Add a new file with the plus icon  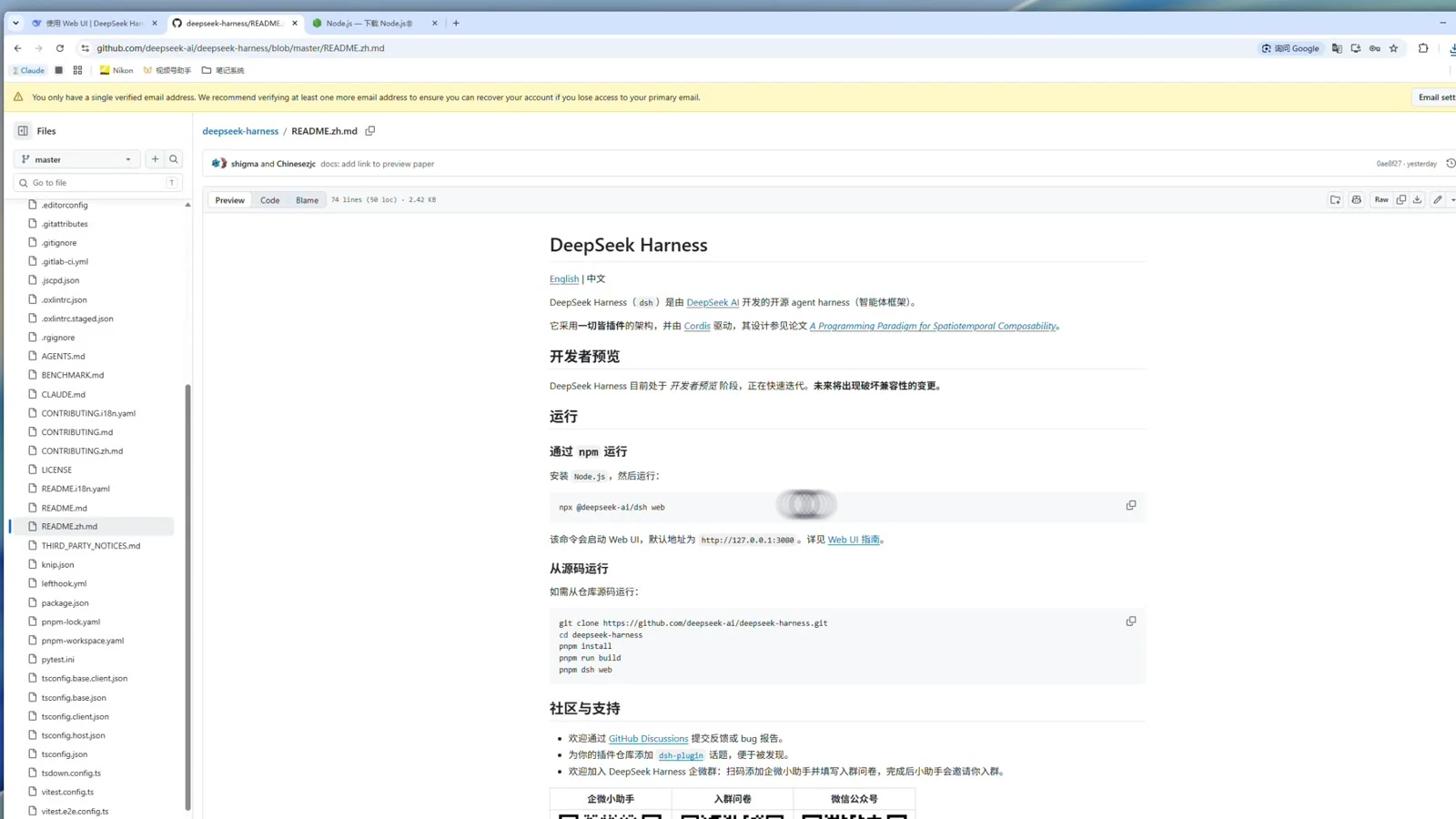[155, 159]
